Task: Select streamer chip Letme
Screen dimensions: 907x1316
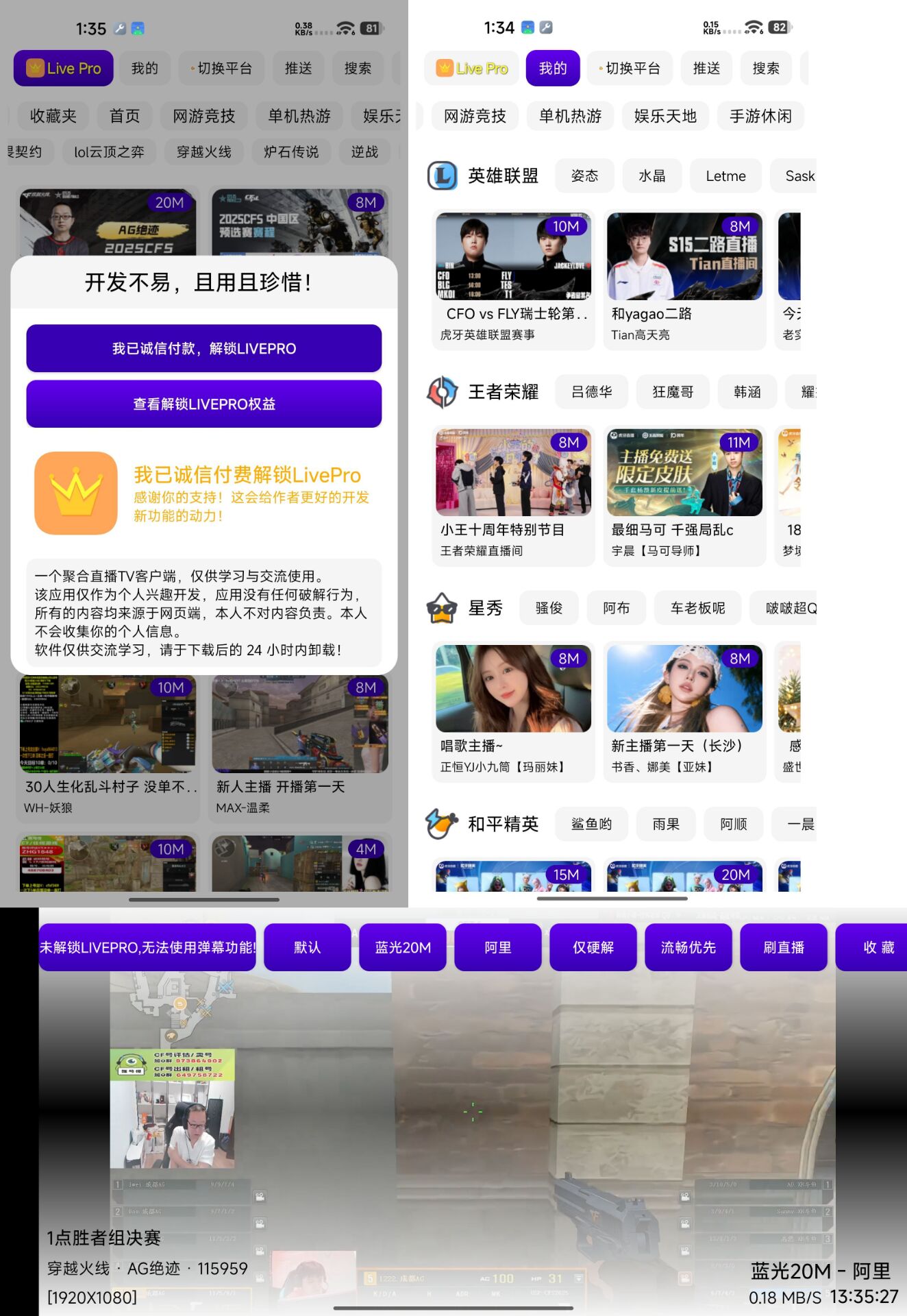Action: tap(725, 176)
